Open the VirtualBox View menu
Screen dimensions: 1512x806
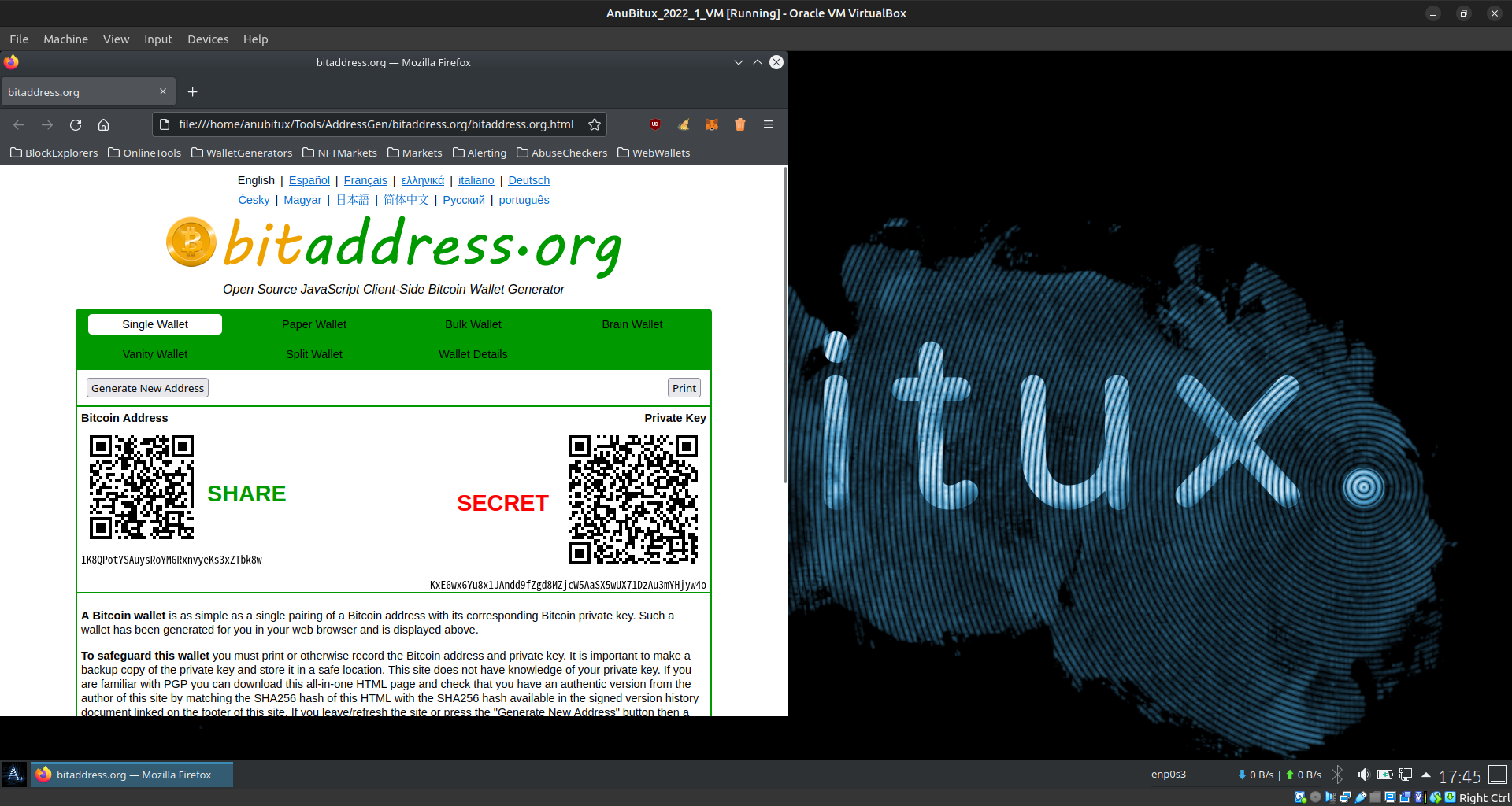[x=116, y=39]
